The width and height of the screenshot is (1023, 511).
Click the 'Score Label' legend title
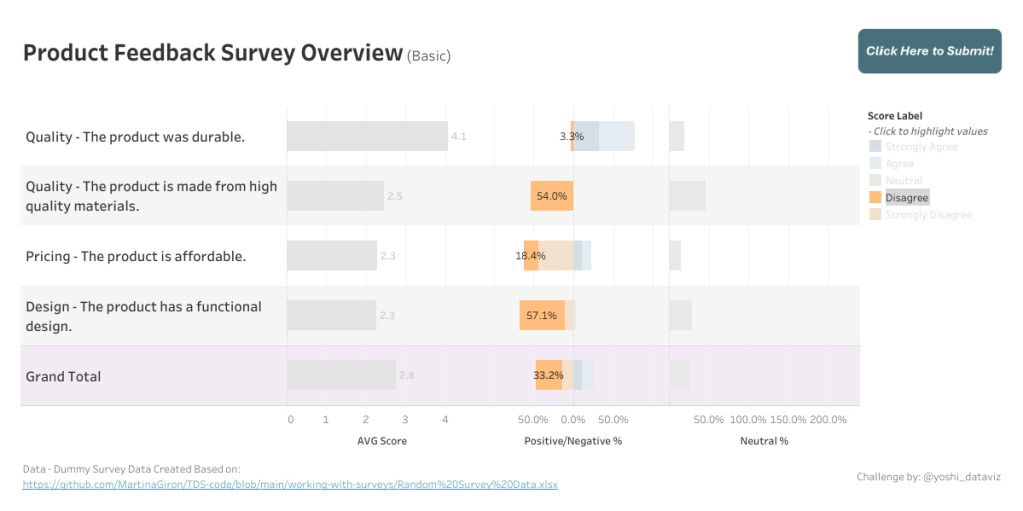point(895,116)
